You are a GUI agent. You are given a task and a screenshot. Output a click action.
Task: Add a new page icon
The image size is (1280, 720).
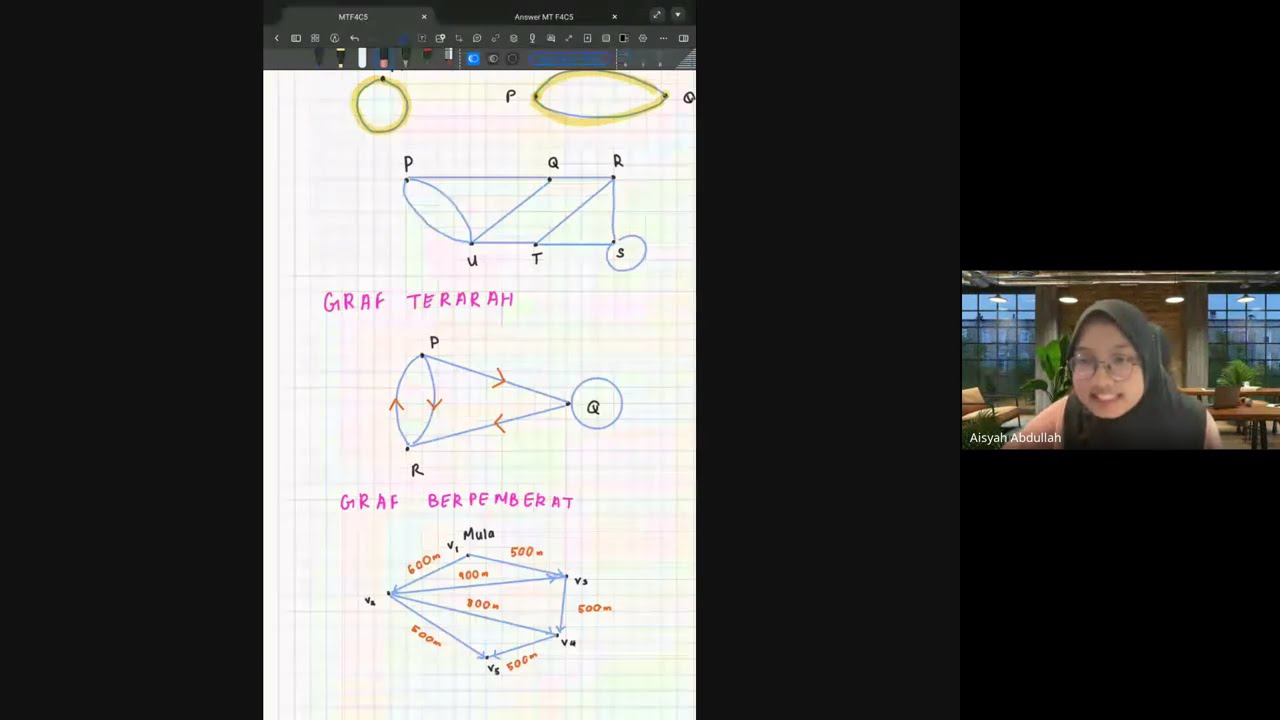point(587,38)
